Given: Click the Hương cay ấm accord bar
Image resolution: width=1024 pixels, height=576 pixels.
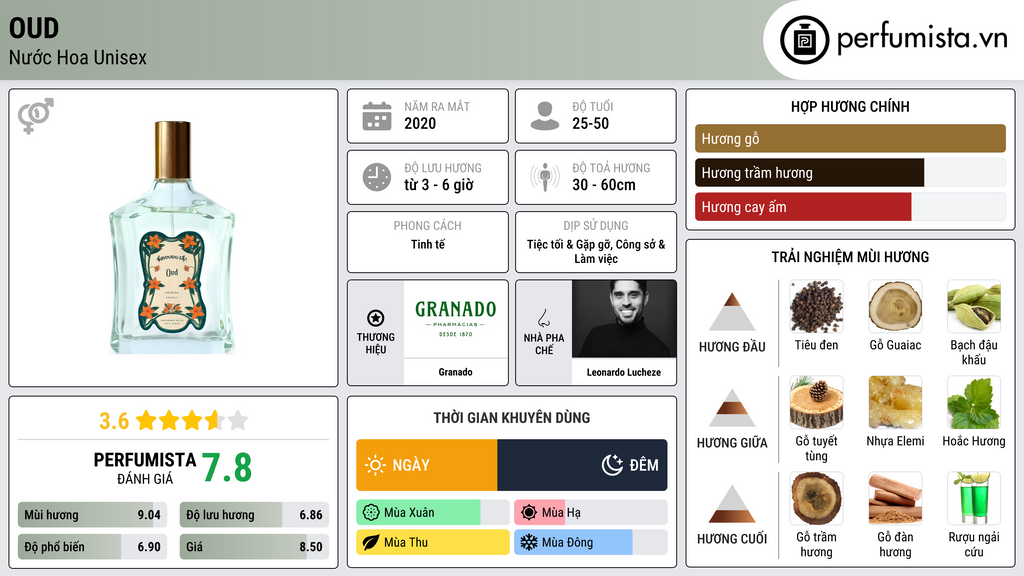Looking at the screenshot, I should click(x=850, y=207).
